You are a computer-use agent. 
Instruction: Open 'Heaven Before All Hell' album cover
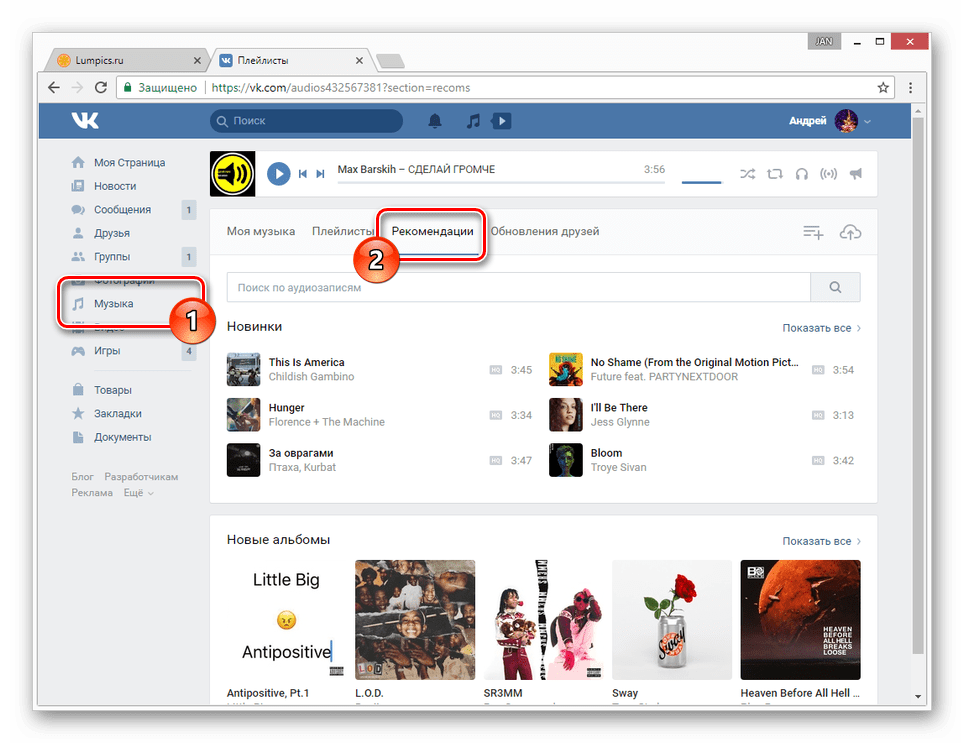800,619
